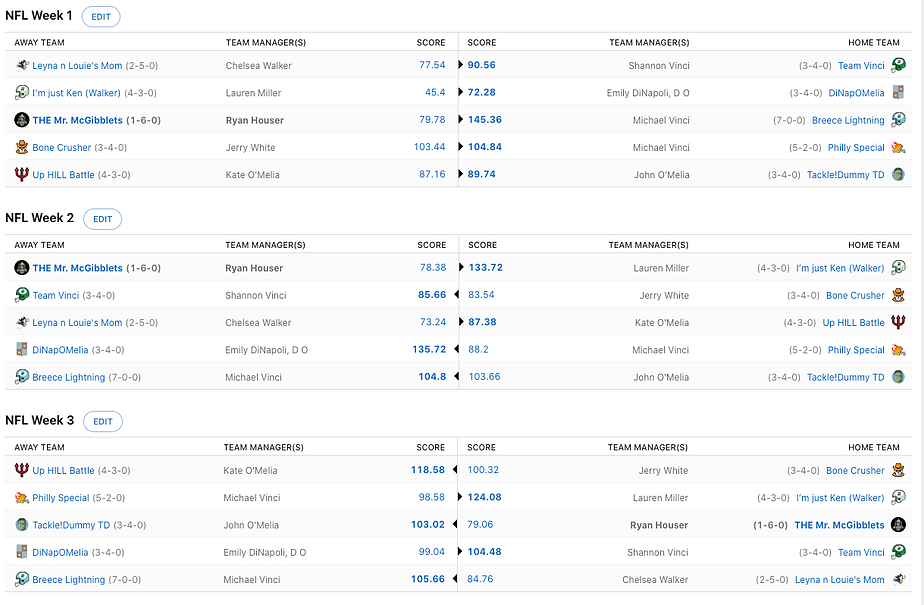Click Bone Crusher team logo in Week 1
Viewport: 924px width, 605px height.
tap(22, 148)
